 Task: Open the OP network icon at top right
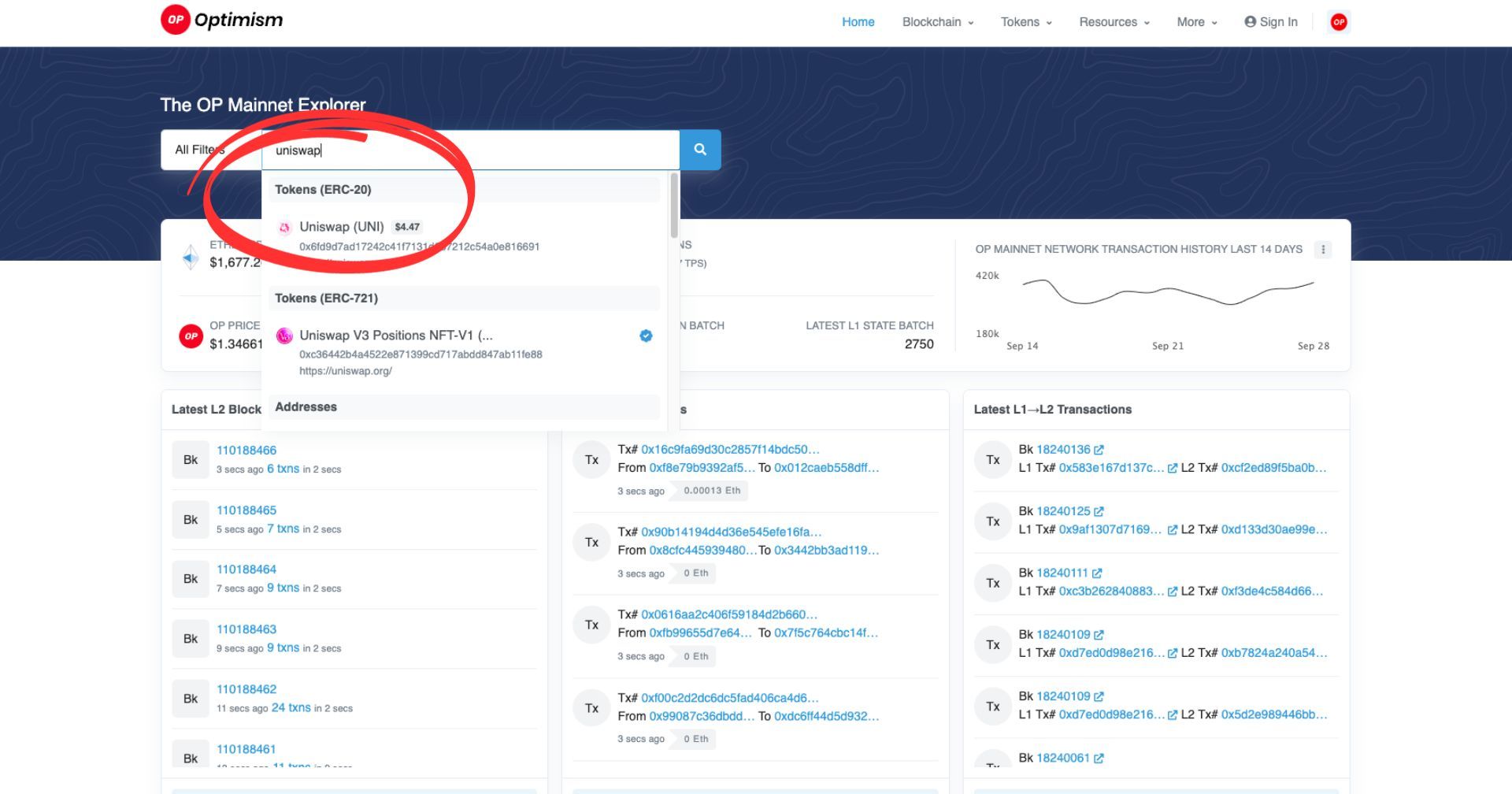[x=1338, y=22]
